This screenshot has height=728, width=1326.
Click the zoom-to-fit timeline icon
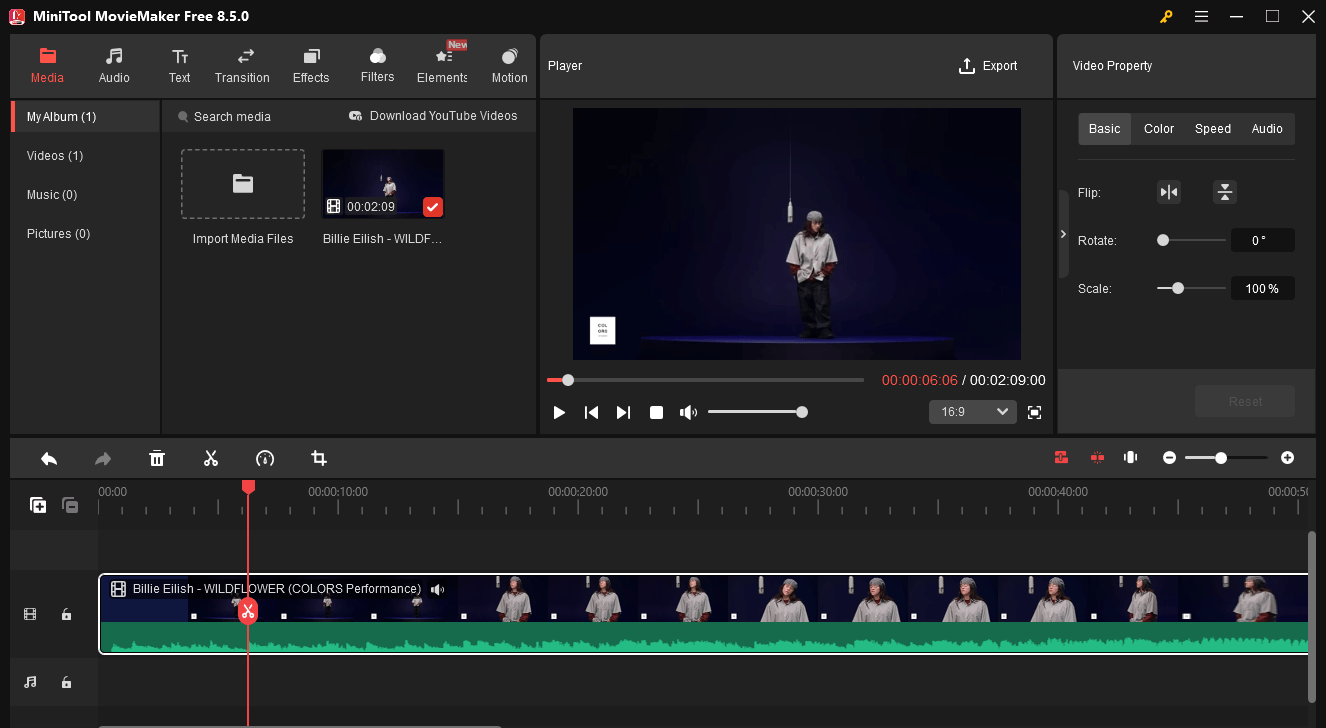[x=1130, y=457]
